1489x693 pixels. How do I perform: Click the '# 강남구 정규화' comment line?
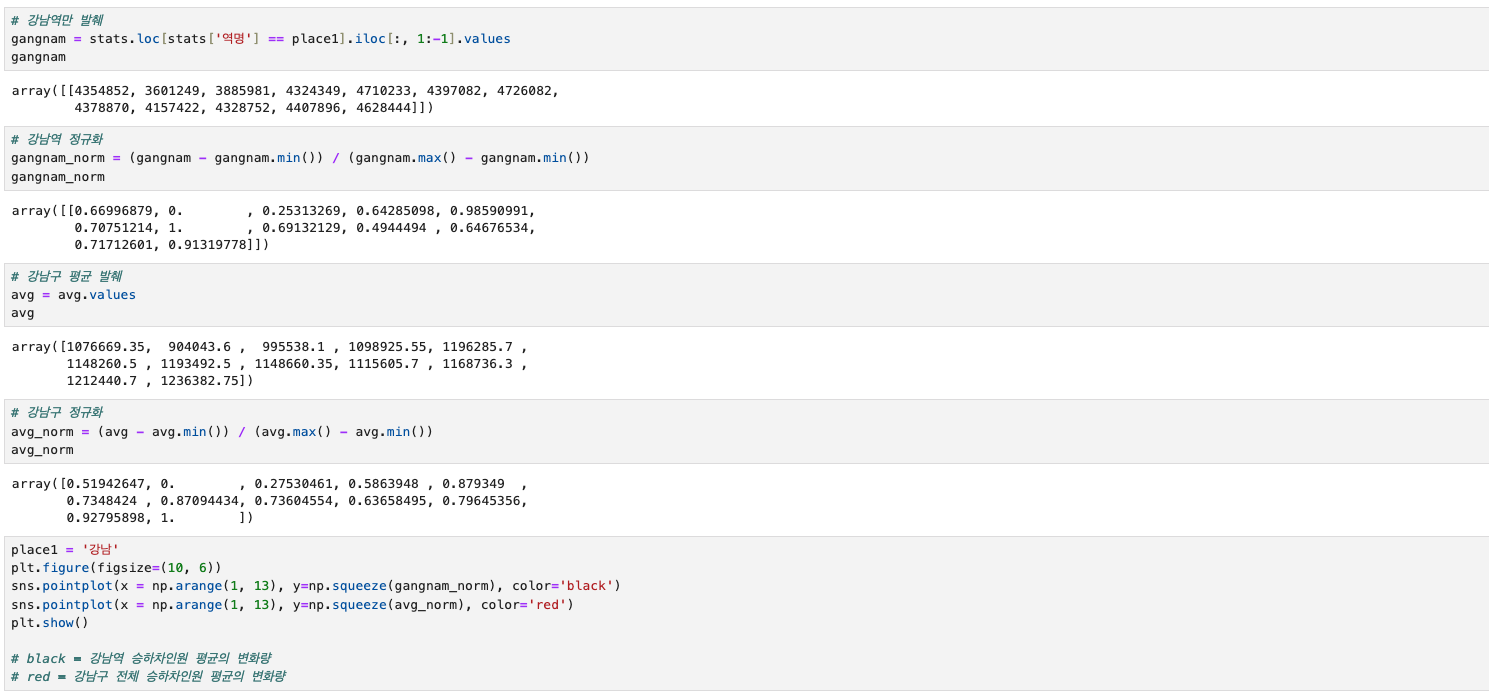(56, 412)
